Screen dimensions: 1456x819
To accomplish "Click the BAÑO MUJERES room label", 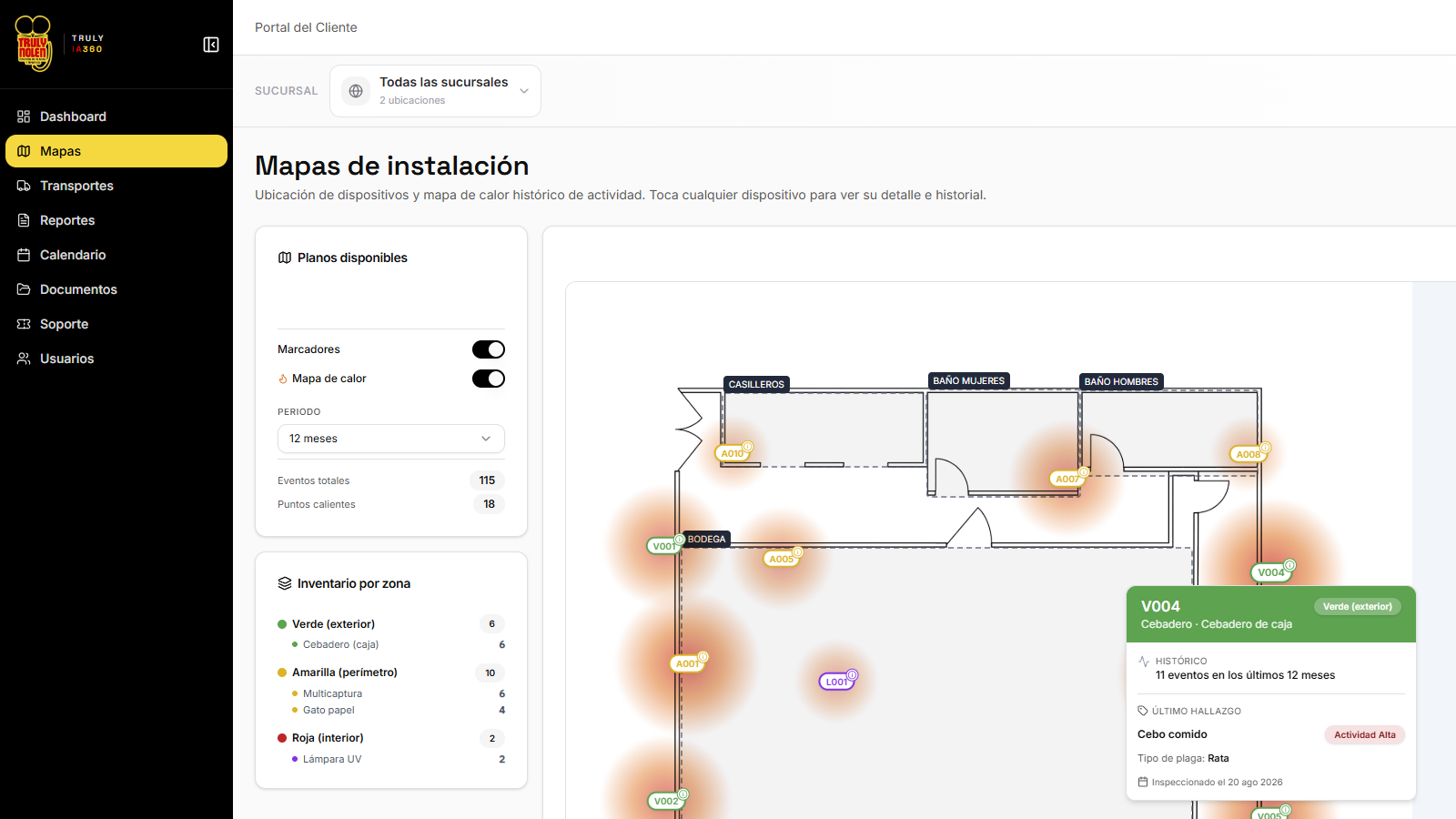I will point(969,380).
